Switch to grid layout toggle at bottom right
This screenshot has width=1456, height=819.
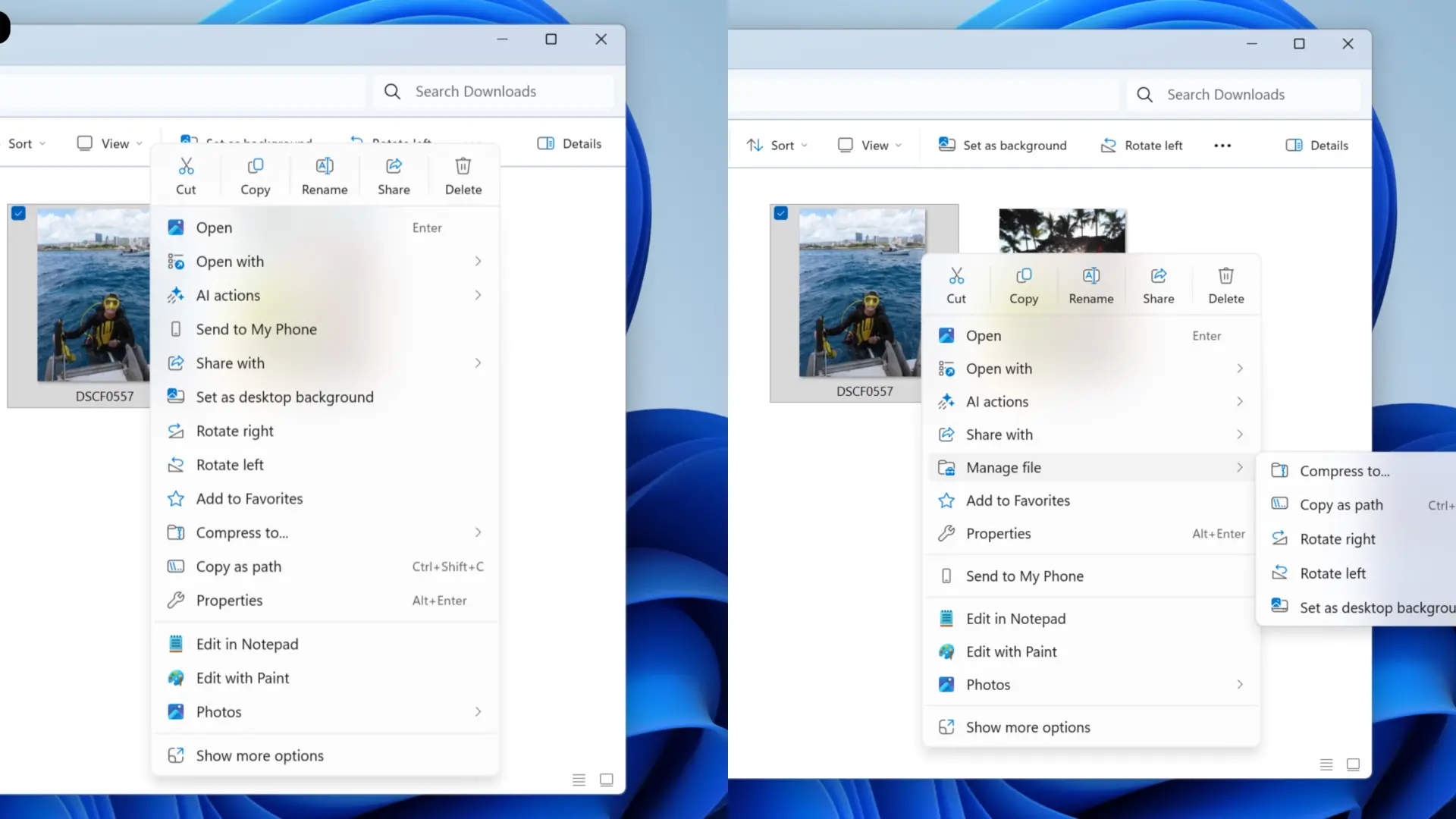1354,764
